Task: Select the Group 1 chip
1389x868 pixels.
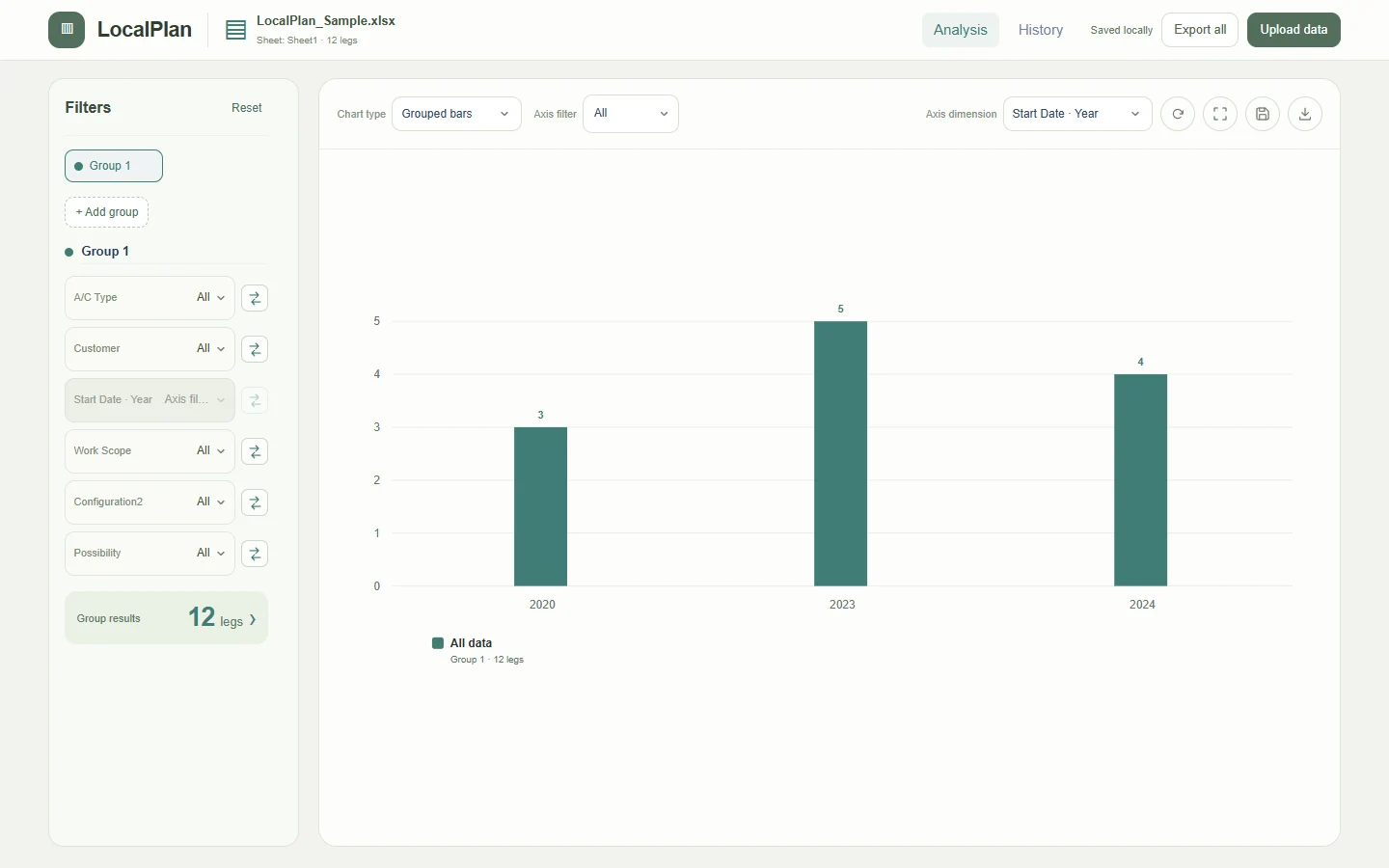Action: (x=114, y=166)
